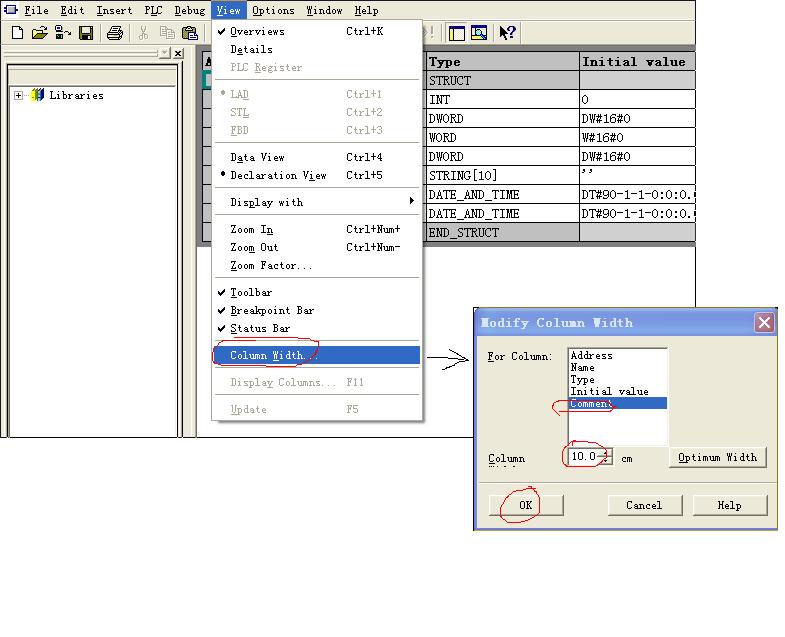Choose Zoom In menu entry
The height and width of the screenshot is (637, 785).
coord(317,229)
